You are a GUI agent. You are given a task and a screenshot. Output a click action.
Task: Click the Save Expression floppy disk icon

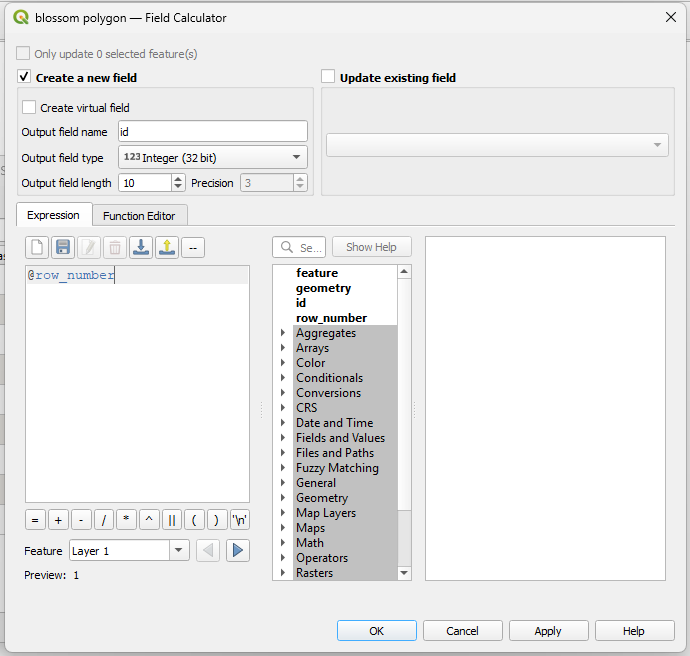click(63, 247)
